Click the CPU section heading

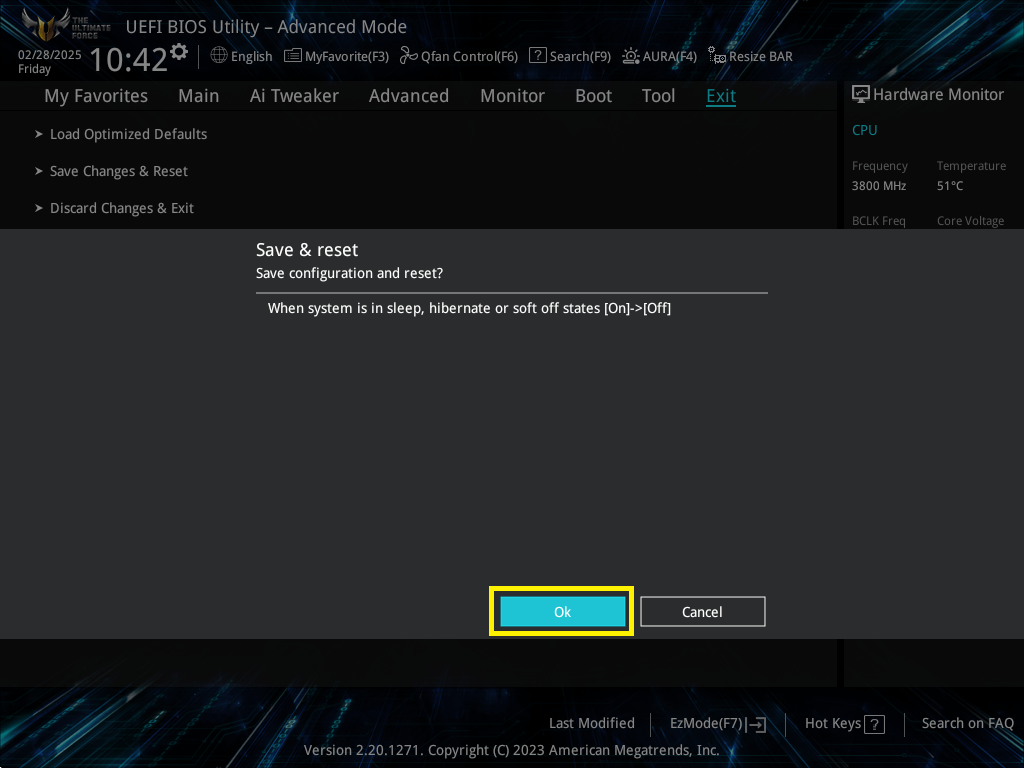[x=865, y=130]
